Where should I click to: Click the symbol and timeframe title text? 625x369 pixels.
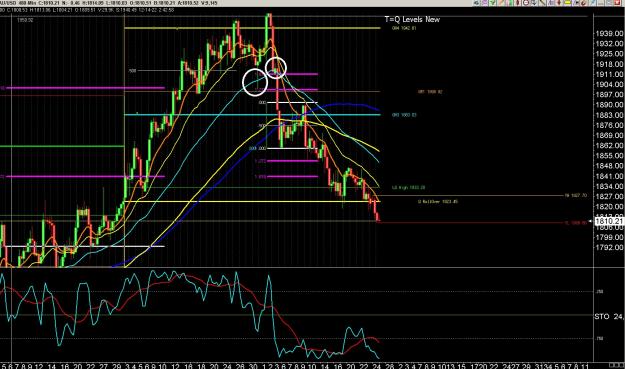[x=17, y=3]
